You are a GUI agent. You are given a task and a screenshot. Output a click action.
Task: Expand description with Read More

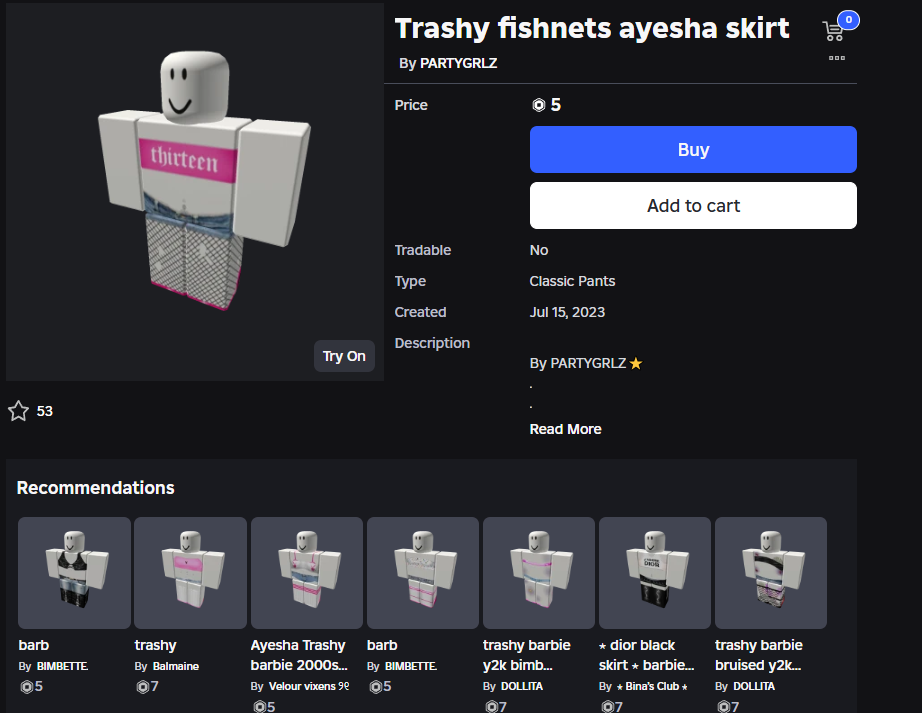[x=565, y=429]
